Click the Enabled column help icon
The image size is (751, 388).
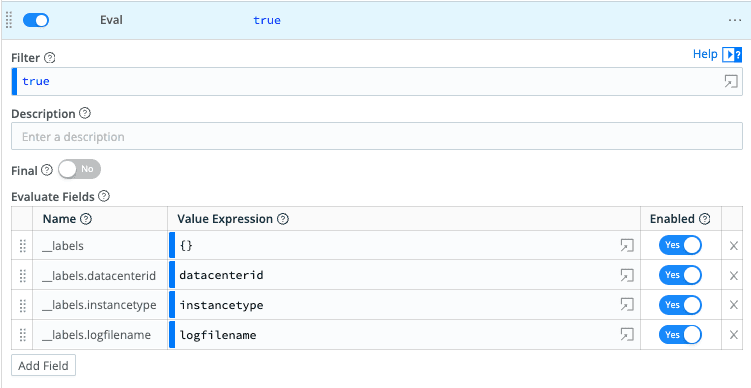tap(705, 219)
